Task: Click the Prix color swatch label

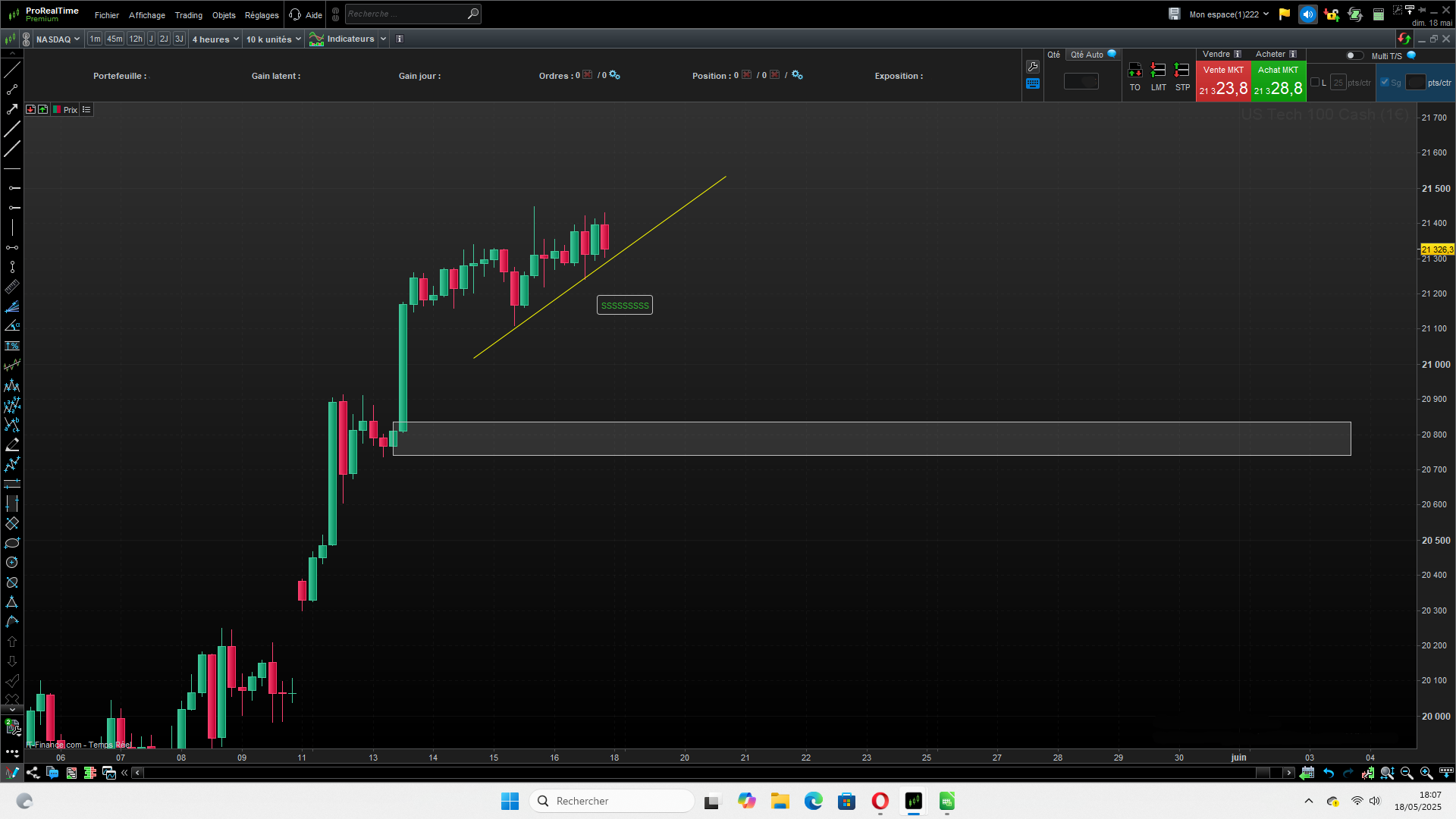Action: tap(64, 110)
